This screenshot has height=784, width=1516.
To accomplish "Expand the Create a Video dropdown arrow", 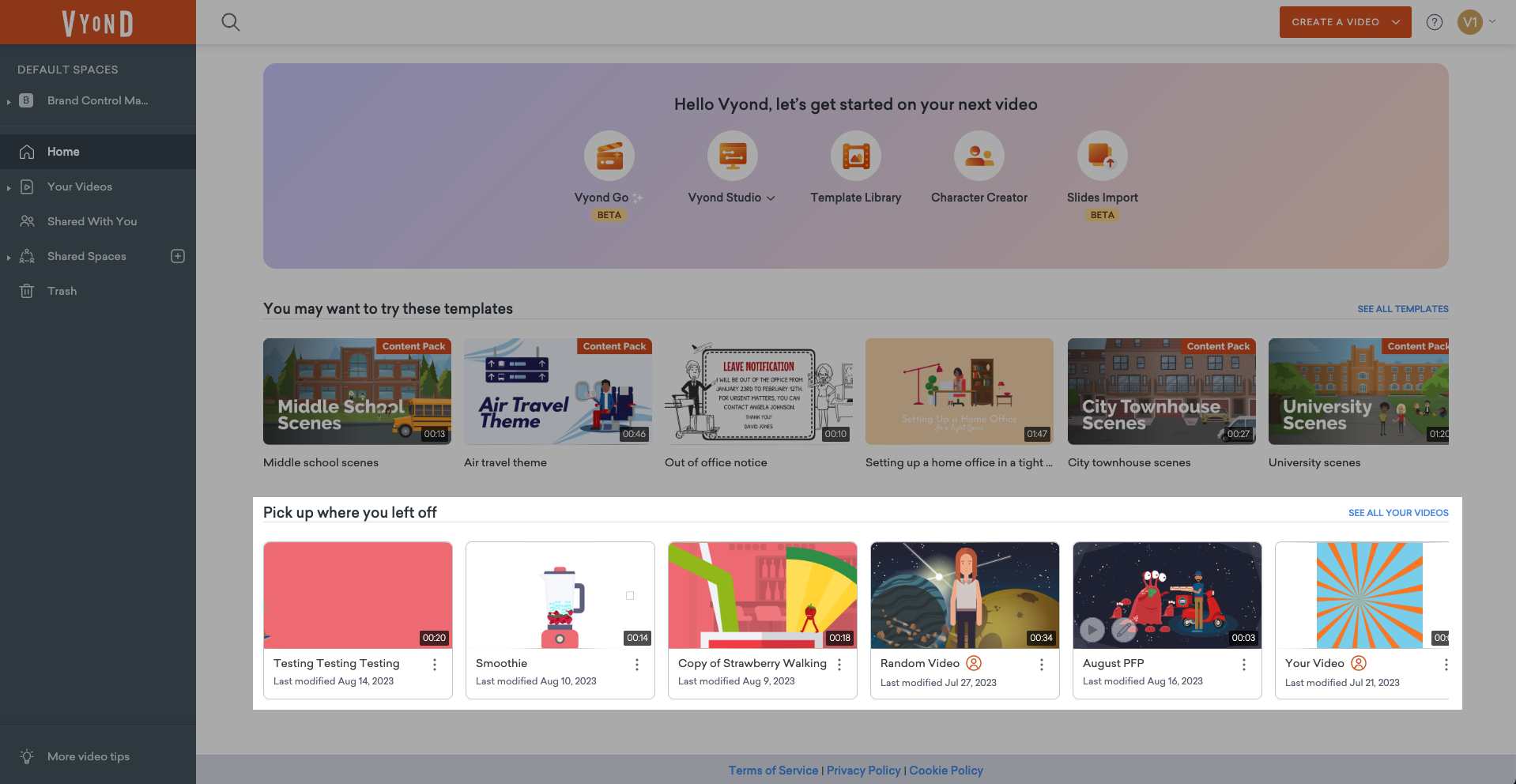I will point(1397,22).
